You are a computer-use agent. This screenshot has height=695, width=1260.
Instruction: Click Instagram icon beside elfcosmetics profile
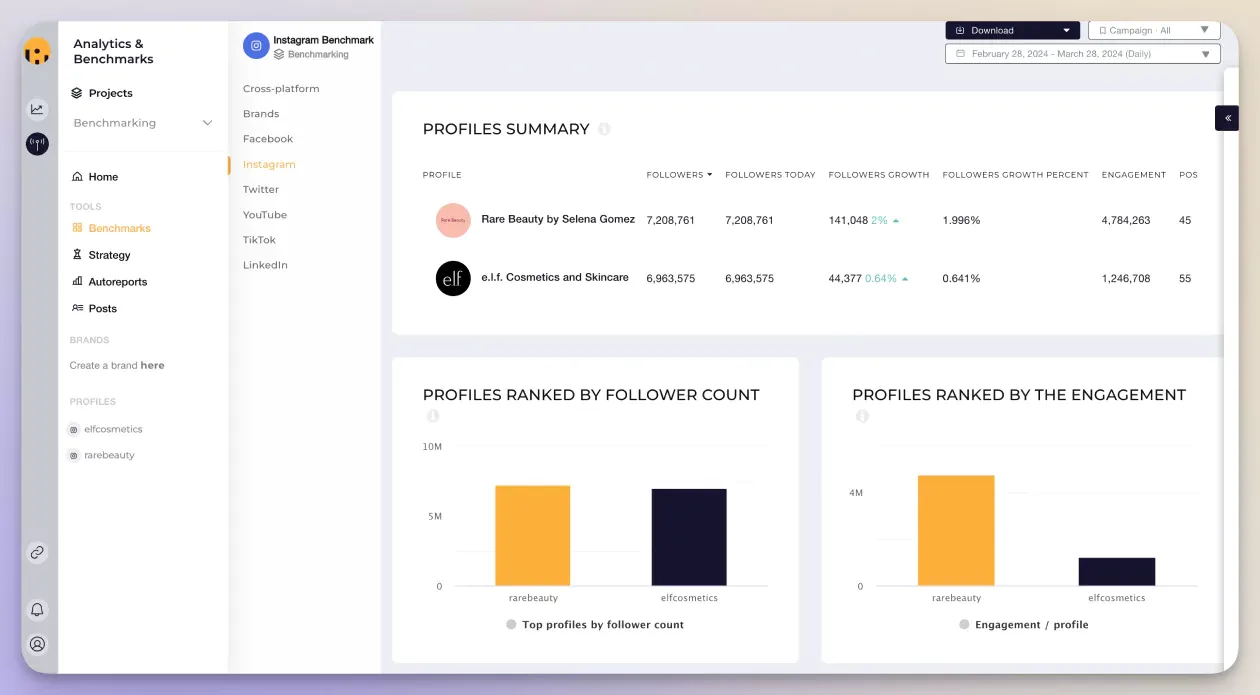(73, 430)
